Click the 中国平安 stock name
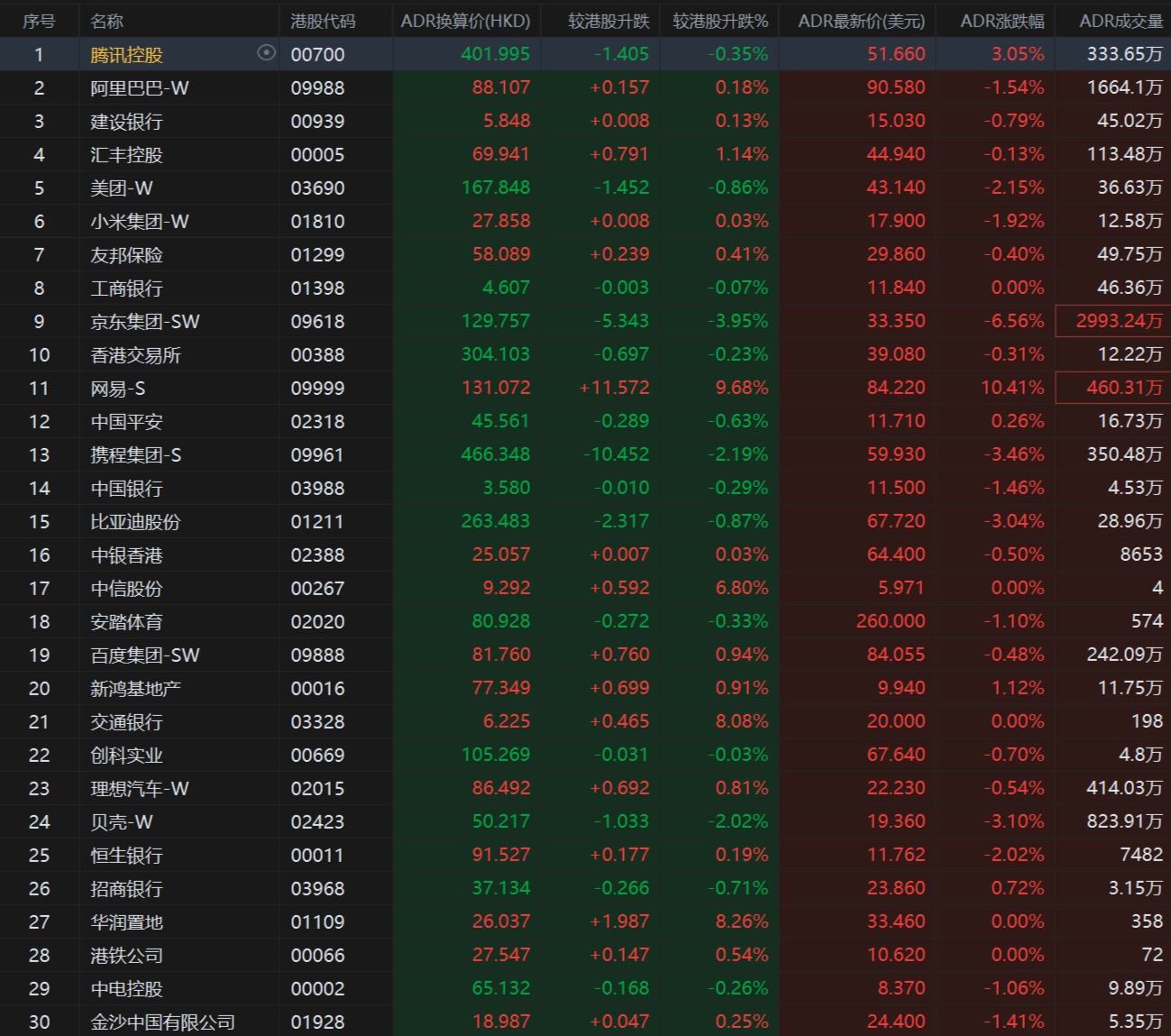The height and width of the screenshot is (1036, 1171). tap(126, 422)
